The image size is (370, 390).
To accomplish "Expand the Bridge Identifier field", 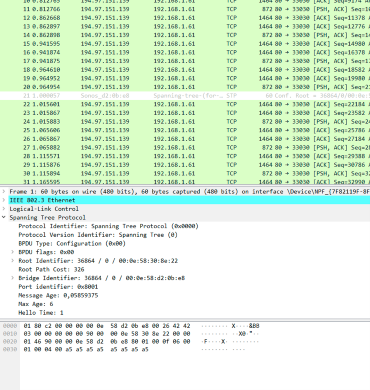I will click(13, 278).
